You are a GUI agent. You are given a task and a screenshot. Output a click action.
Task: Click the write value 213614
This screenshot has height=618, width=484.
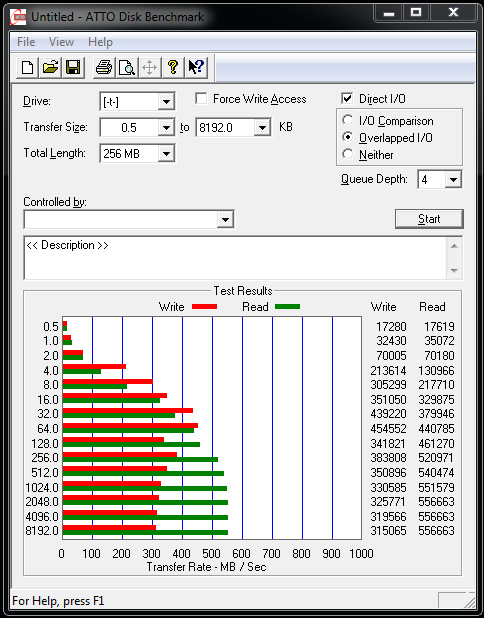(388, 370)
